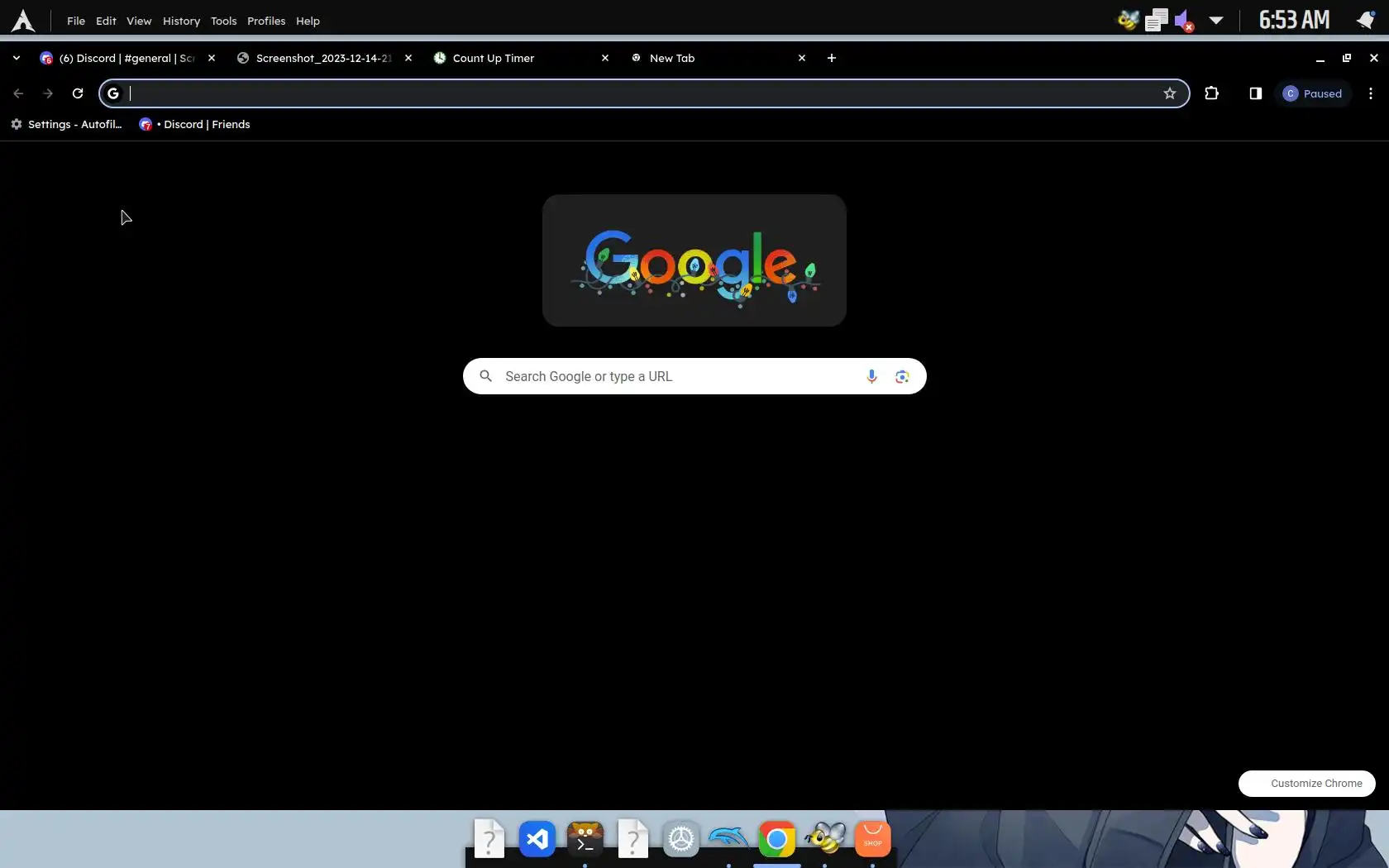
Task: Click the Google G icon in the address bar
Action: point(113,93)
